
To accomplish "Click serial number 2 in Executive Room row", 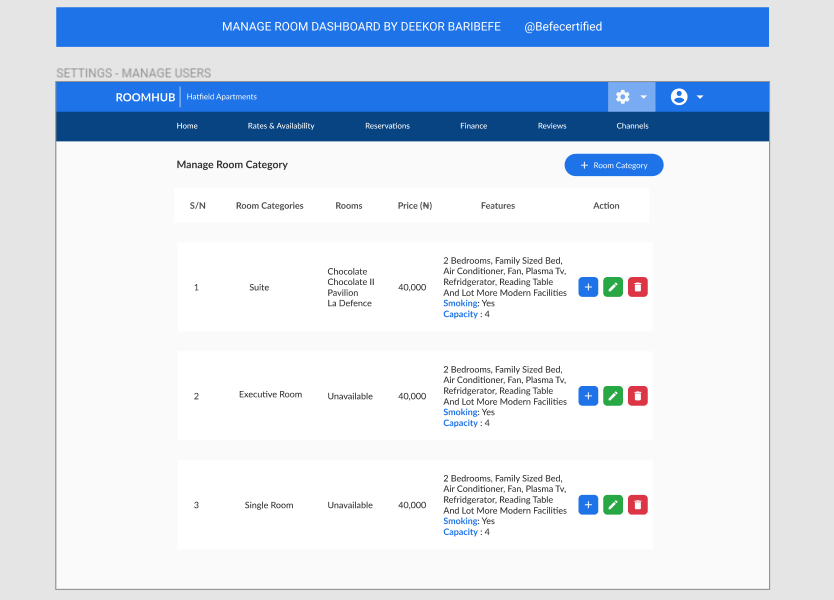I will (196, 396).
